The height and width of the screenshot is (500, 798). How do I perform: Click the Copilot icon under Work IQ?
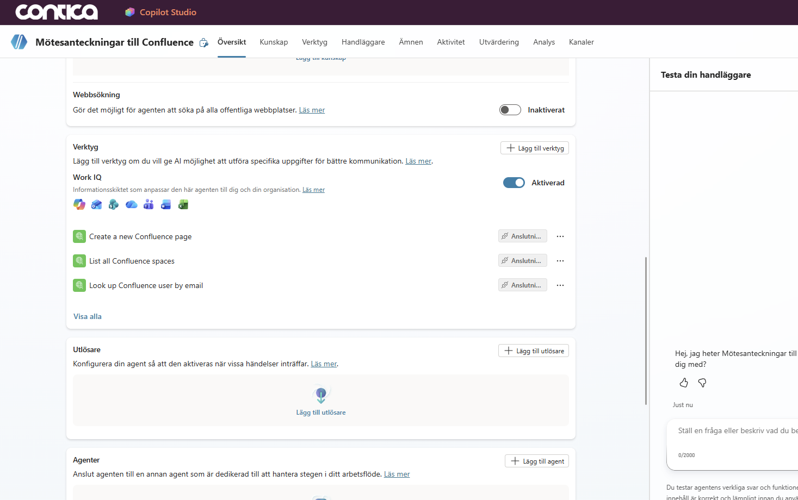[x=79, y=204]
